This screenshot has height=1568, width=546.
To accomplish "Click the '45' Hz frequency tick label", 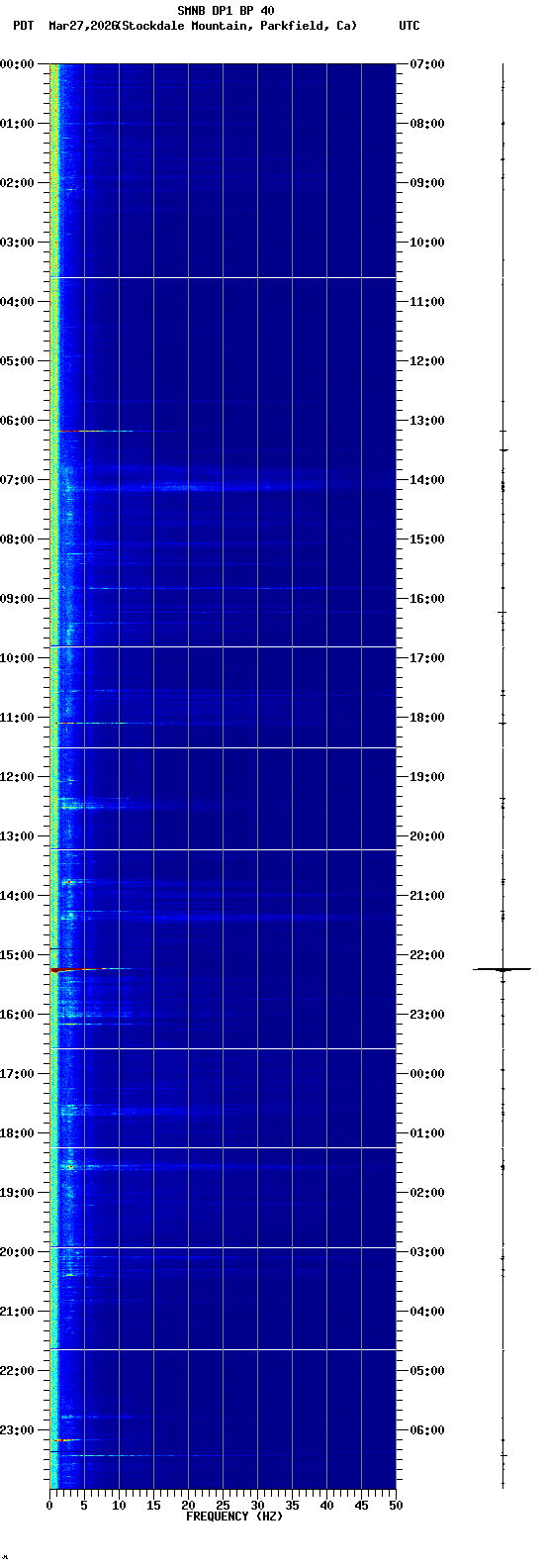I will point(361,1506).
